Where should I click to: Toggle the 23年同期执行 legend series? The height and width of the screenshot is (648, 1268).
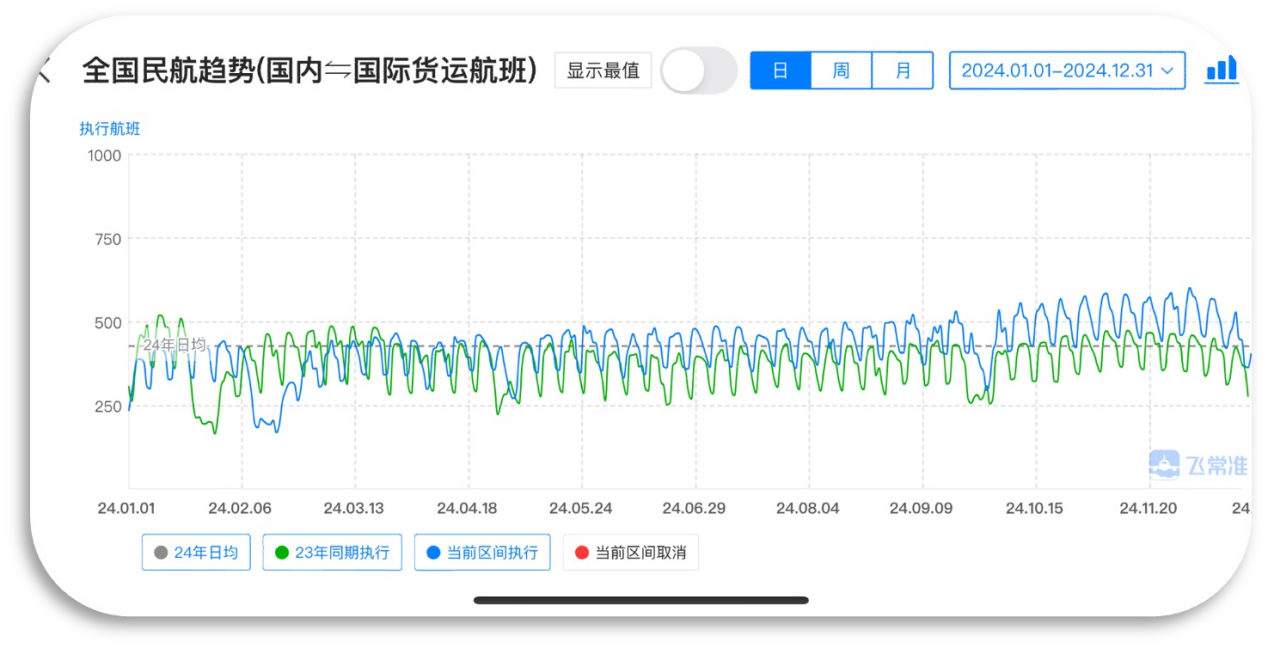tap(332, 552)
